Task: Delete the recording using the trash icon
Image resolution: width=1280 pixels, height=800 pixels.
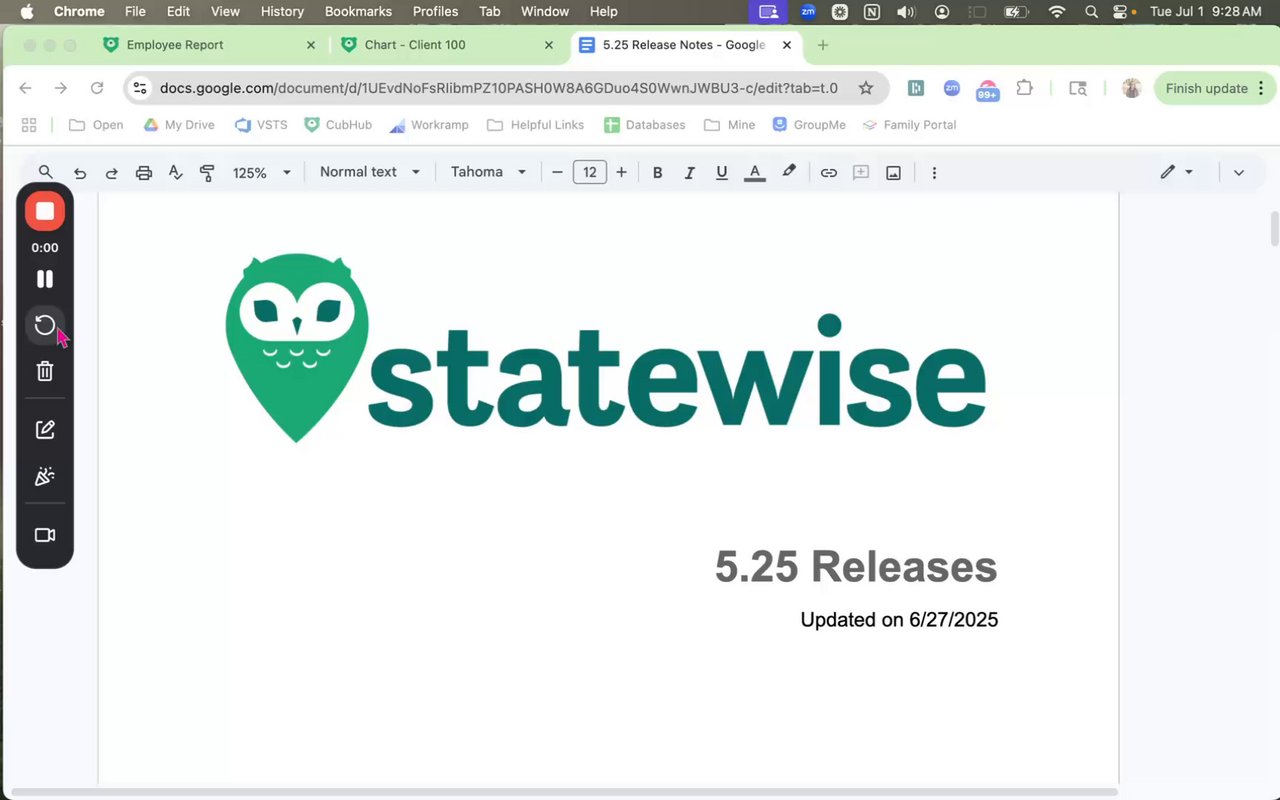Action: click(45, 371)
